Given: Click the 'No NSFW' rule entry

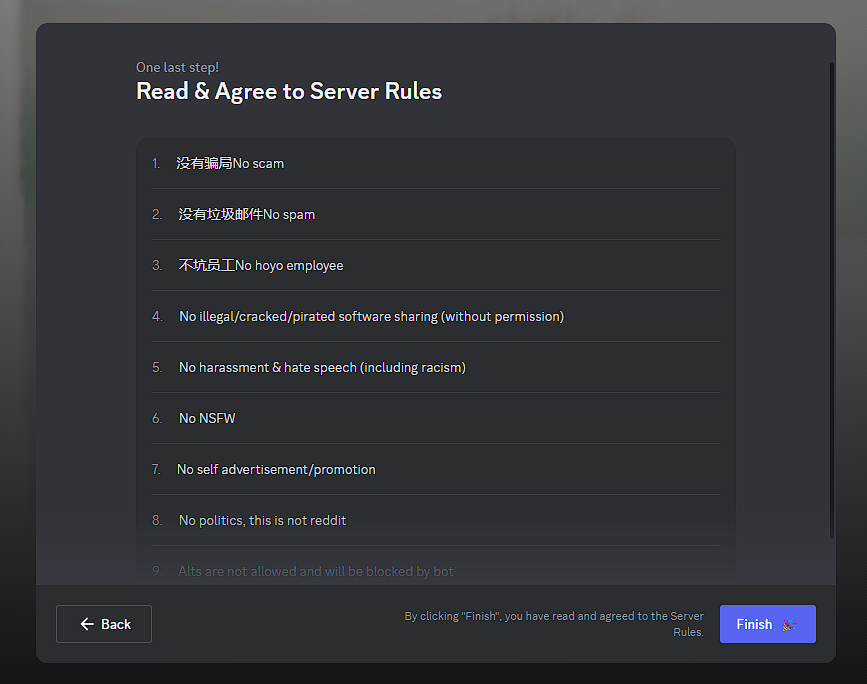Looking at the screenshot, I should 207,418.
